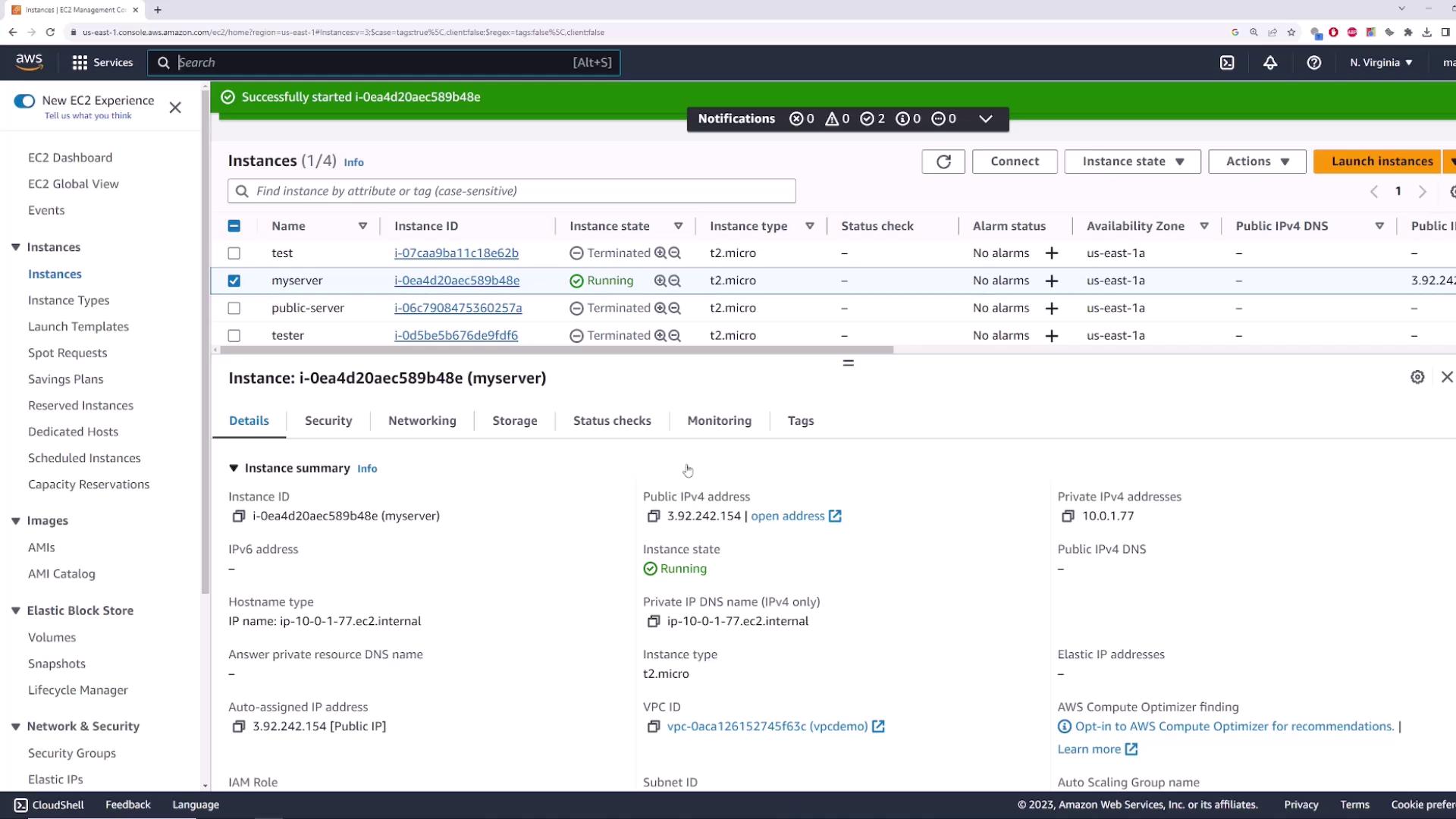Open CloudShell icon in top navigation bar
The height and width of the screenshot is (819, 1456).
[x=1227, y=63]
